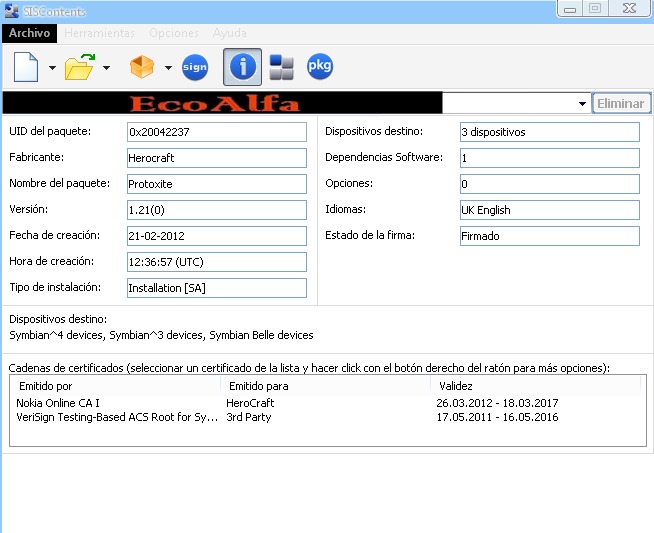The height and width of the screenshot is (533, 654).
Task: Select the Nokia Online CA I certificate
Action: (x=58, y=403)
